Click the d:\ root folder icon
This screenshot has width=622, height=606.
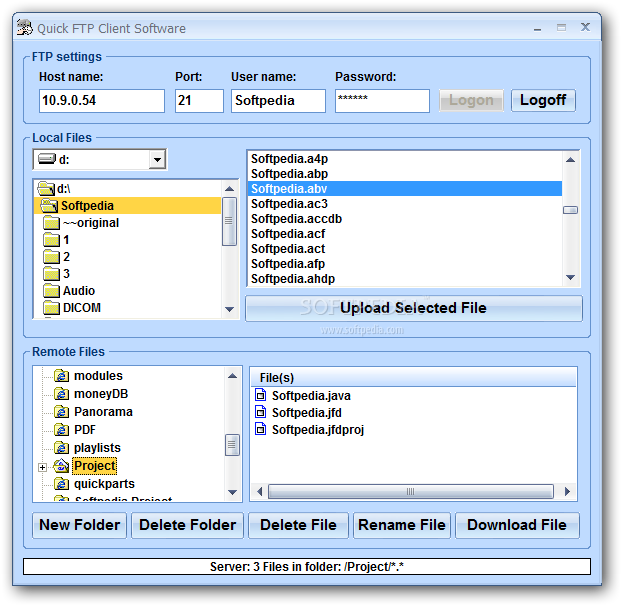[x=46, y=188]
